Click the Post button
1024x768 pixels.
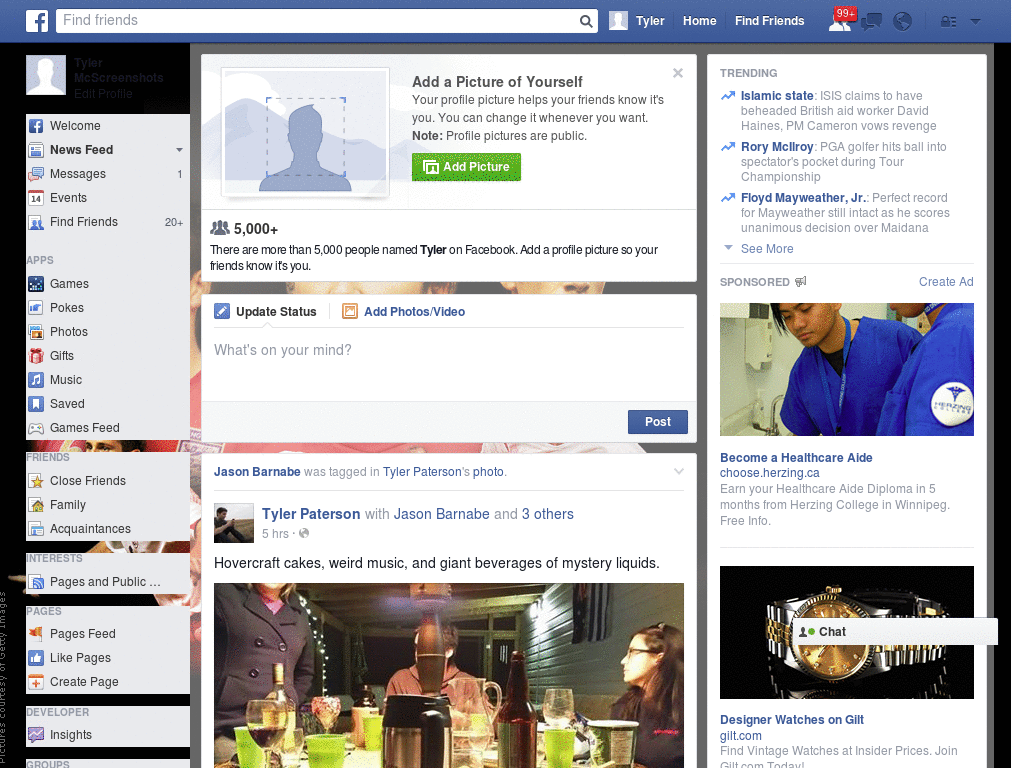coord(658,422)
